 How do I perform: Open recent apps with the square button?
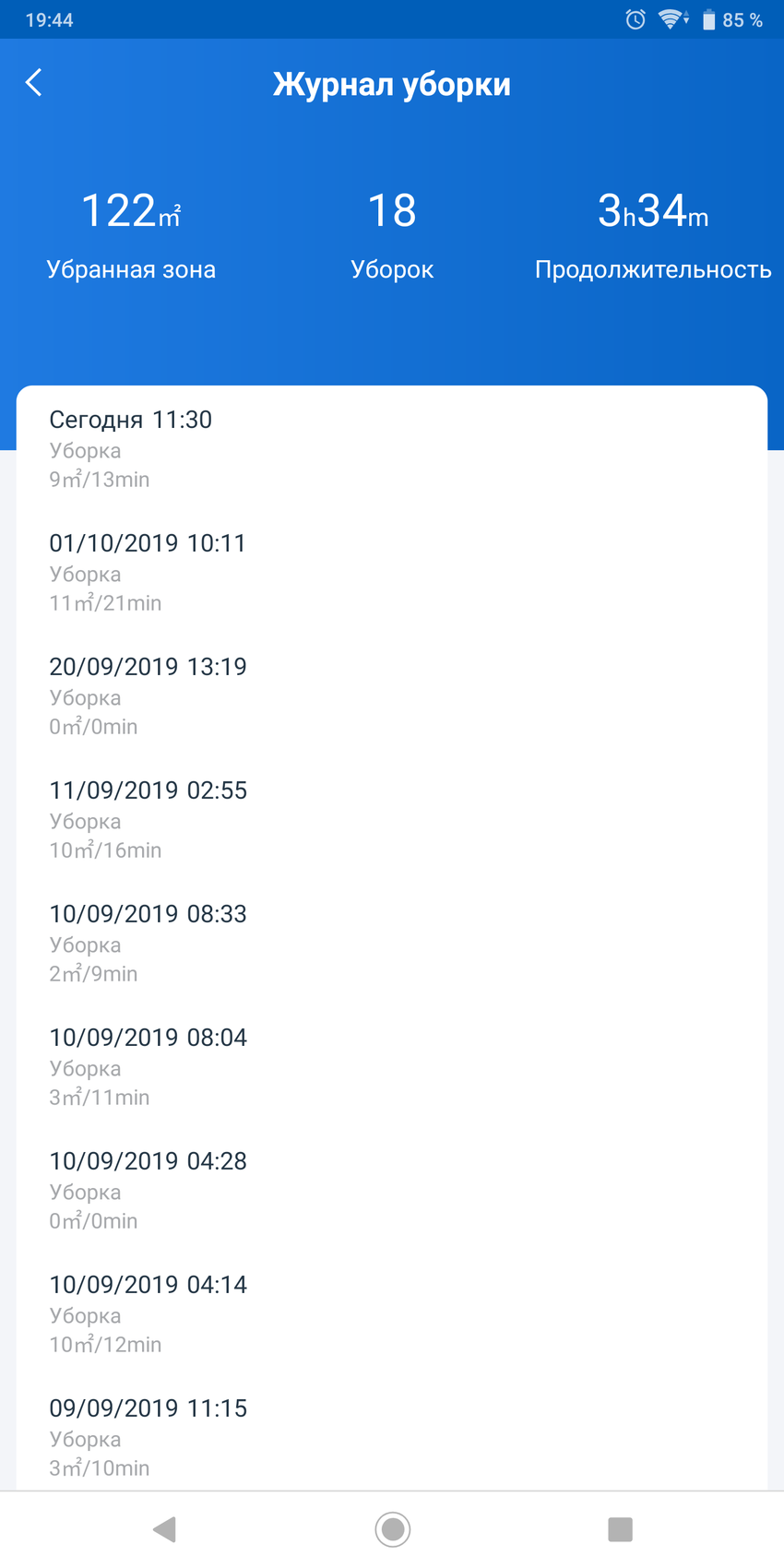pos(620,1528)
